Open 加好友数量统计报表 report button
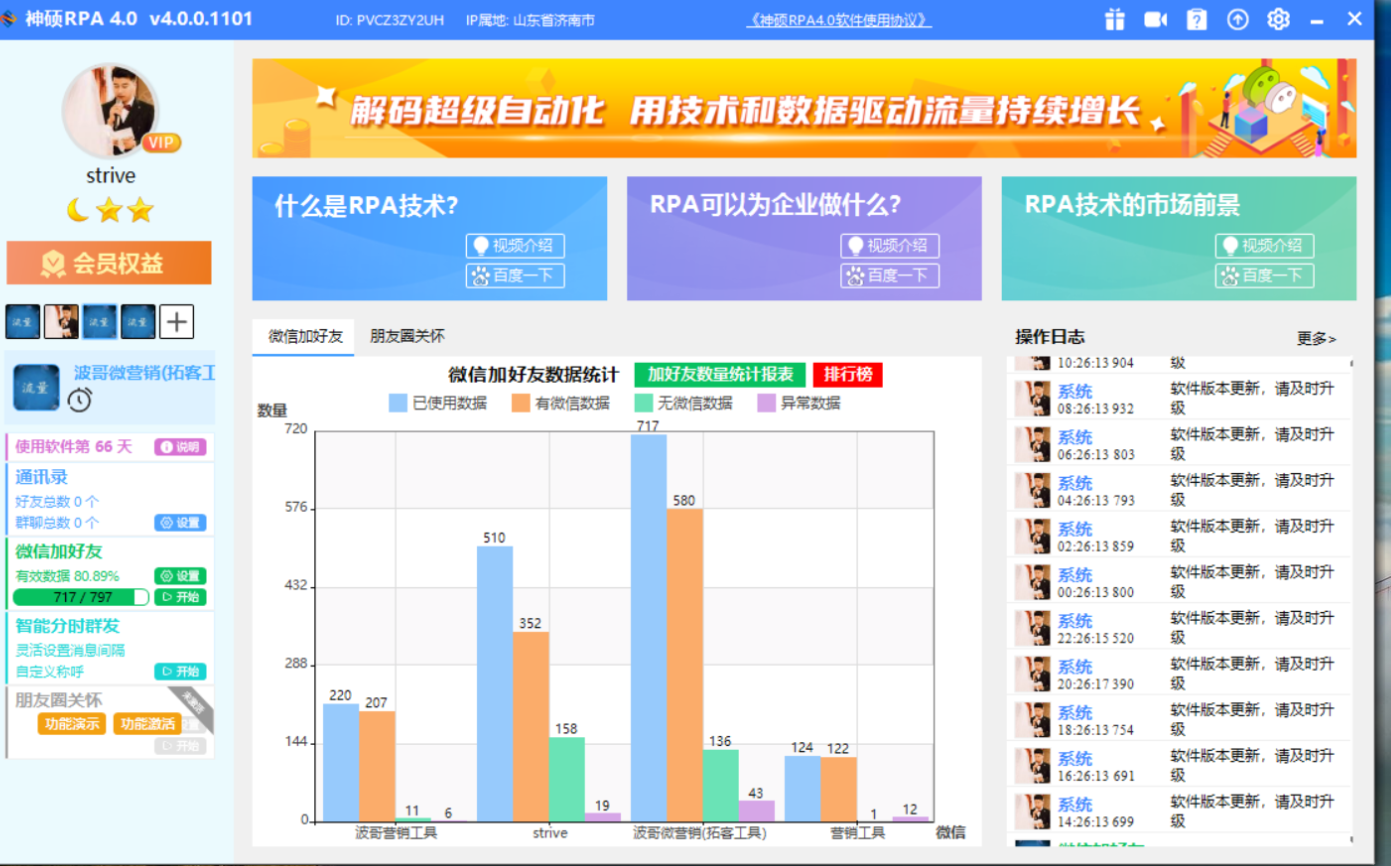This screenshot has height=866, width=1391. click(720, 374)
